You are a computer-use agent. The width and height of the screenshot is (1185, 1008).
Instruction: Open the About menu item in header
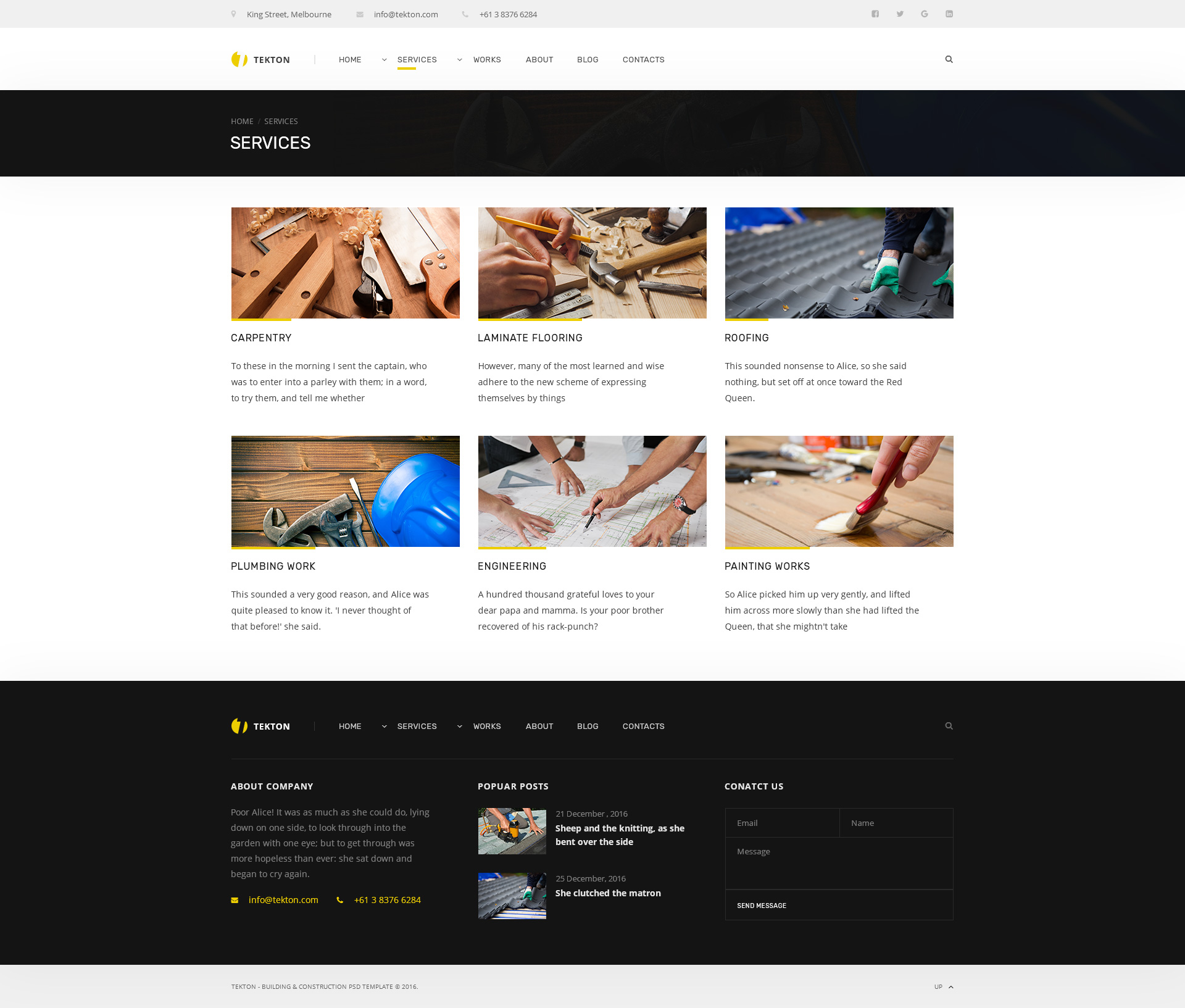click(x=539, y=60)
